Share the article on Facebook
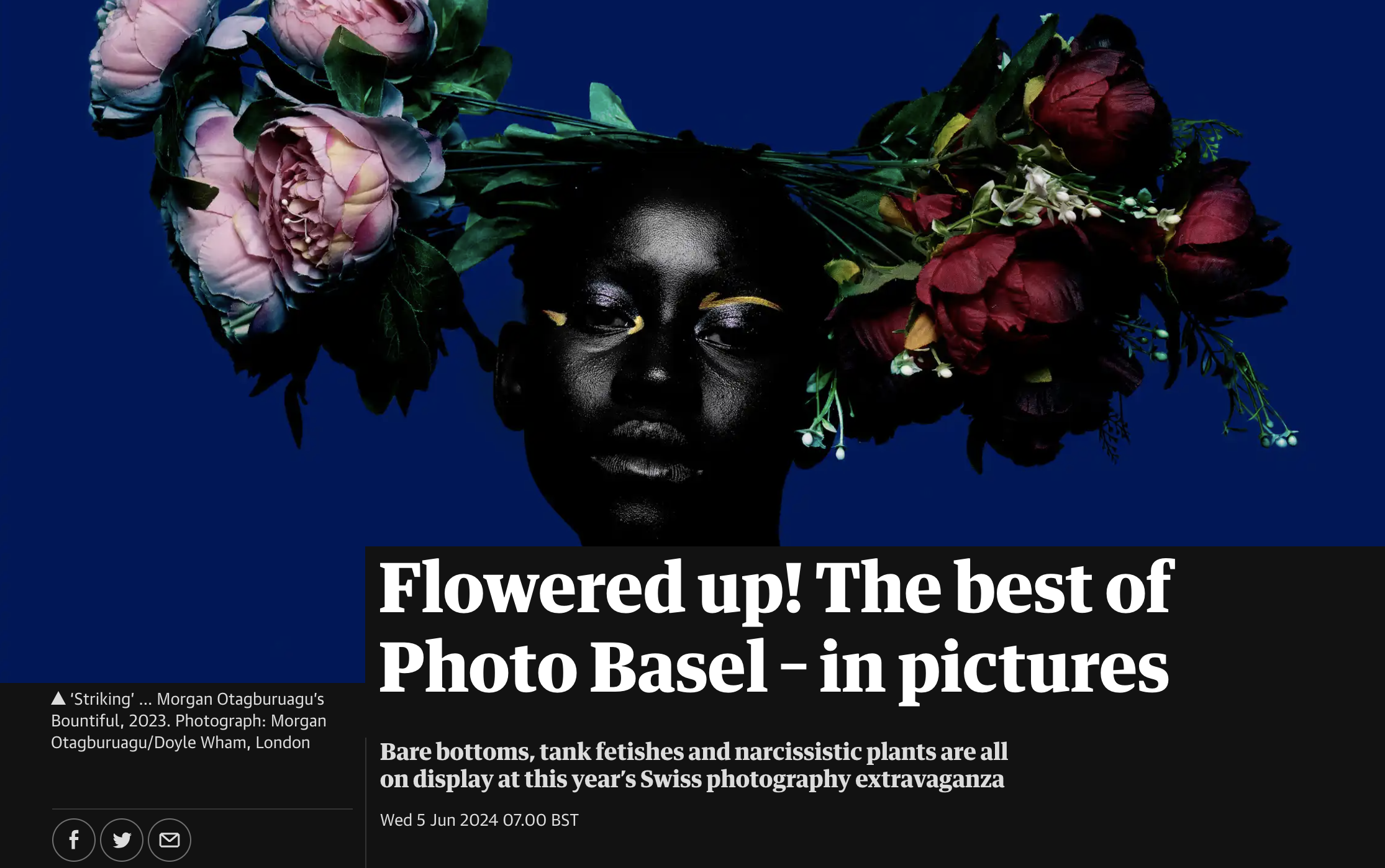The image size is (1385, 868). click(73, 839)
